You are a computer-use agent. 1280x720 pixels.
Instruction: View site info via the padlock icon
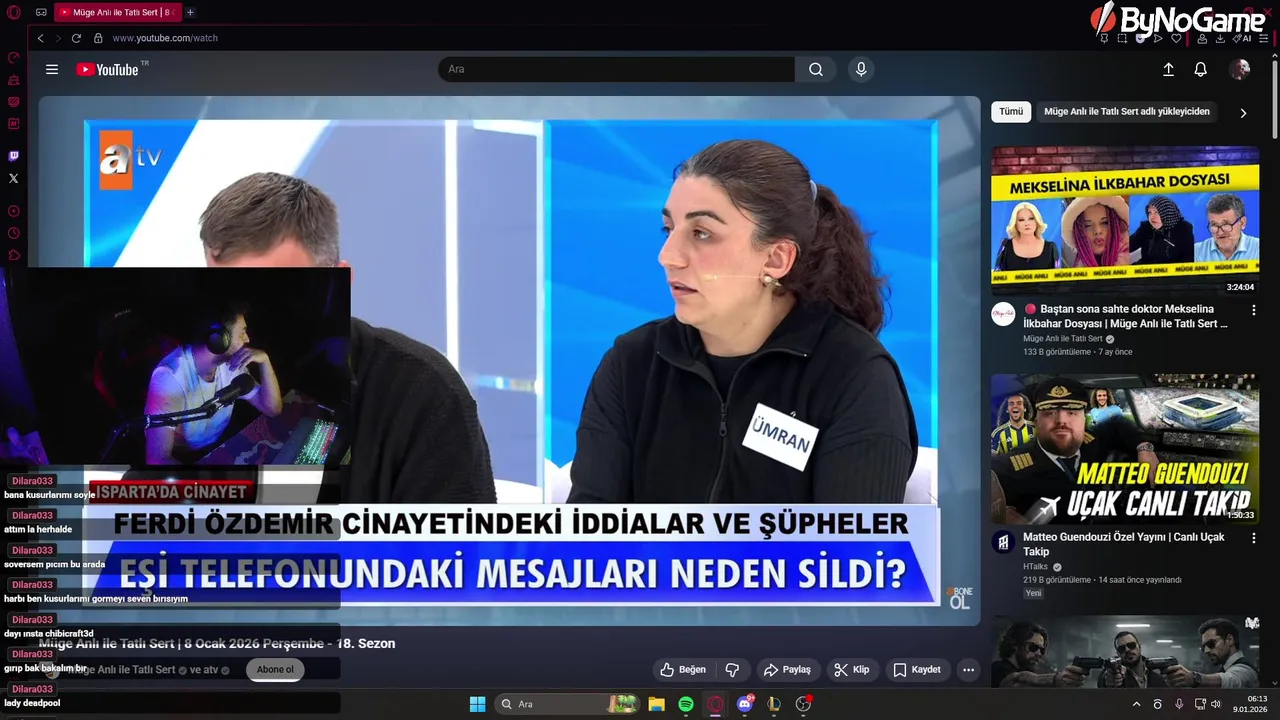pyautogui.click(x=98, y=38)
